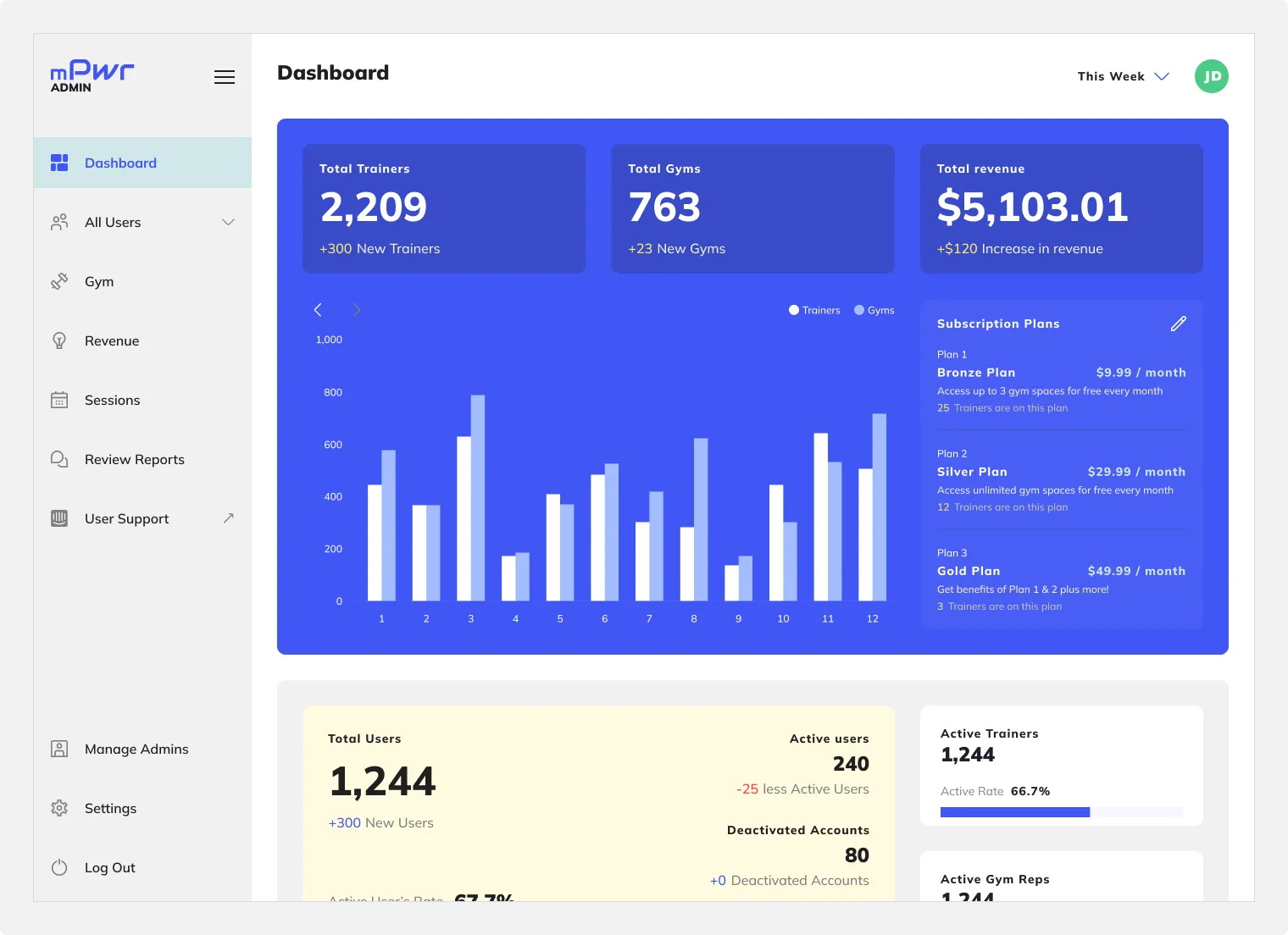Open the Sessions page
Screen dimensions: 1288x935
pyautogui.click(x=142, y=400)
